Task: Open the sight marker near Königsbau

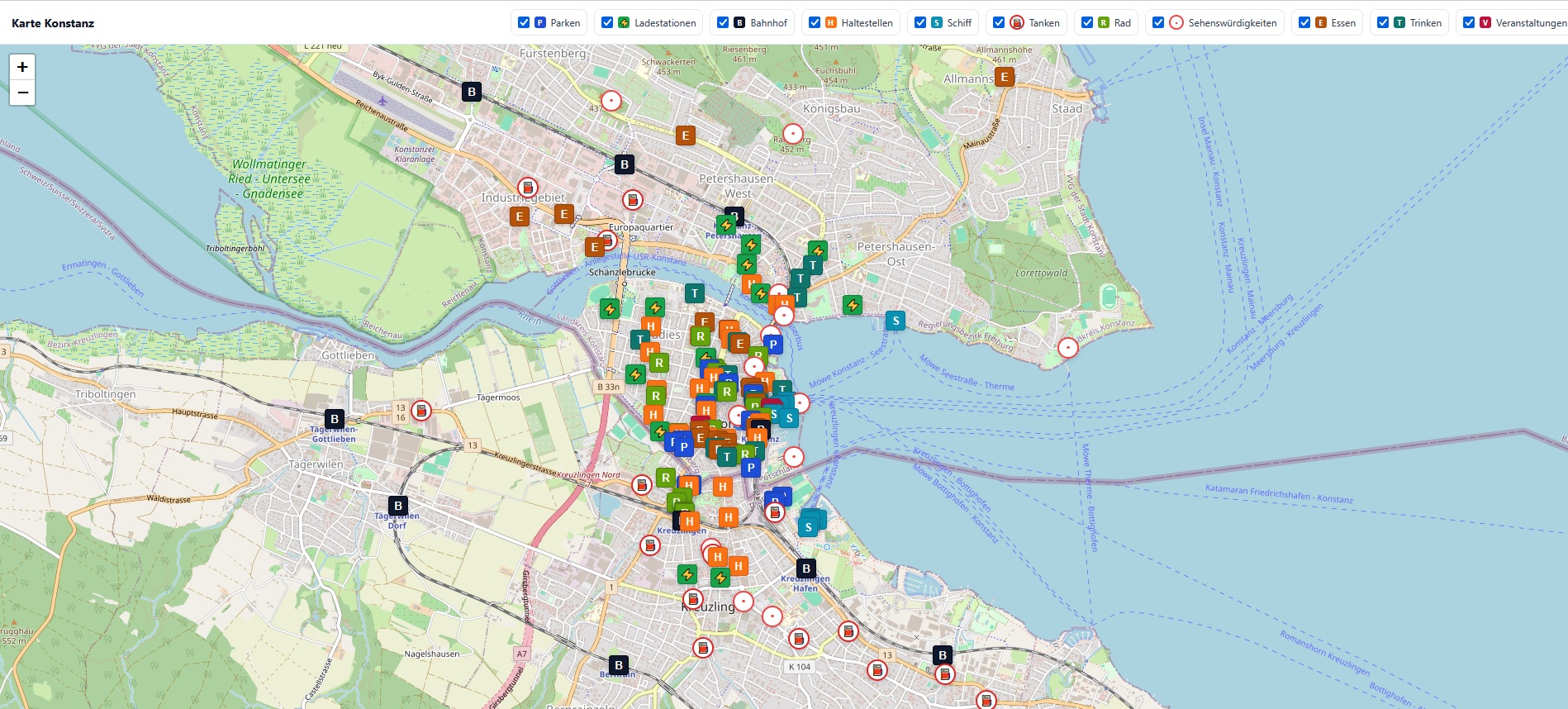Action: pyautogui.click(x=793, y=134)
